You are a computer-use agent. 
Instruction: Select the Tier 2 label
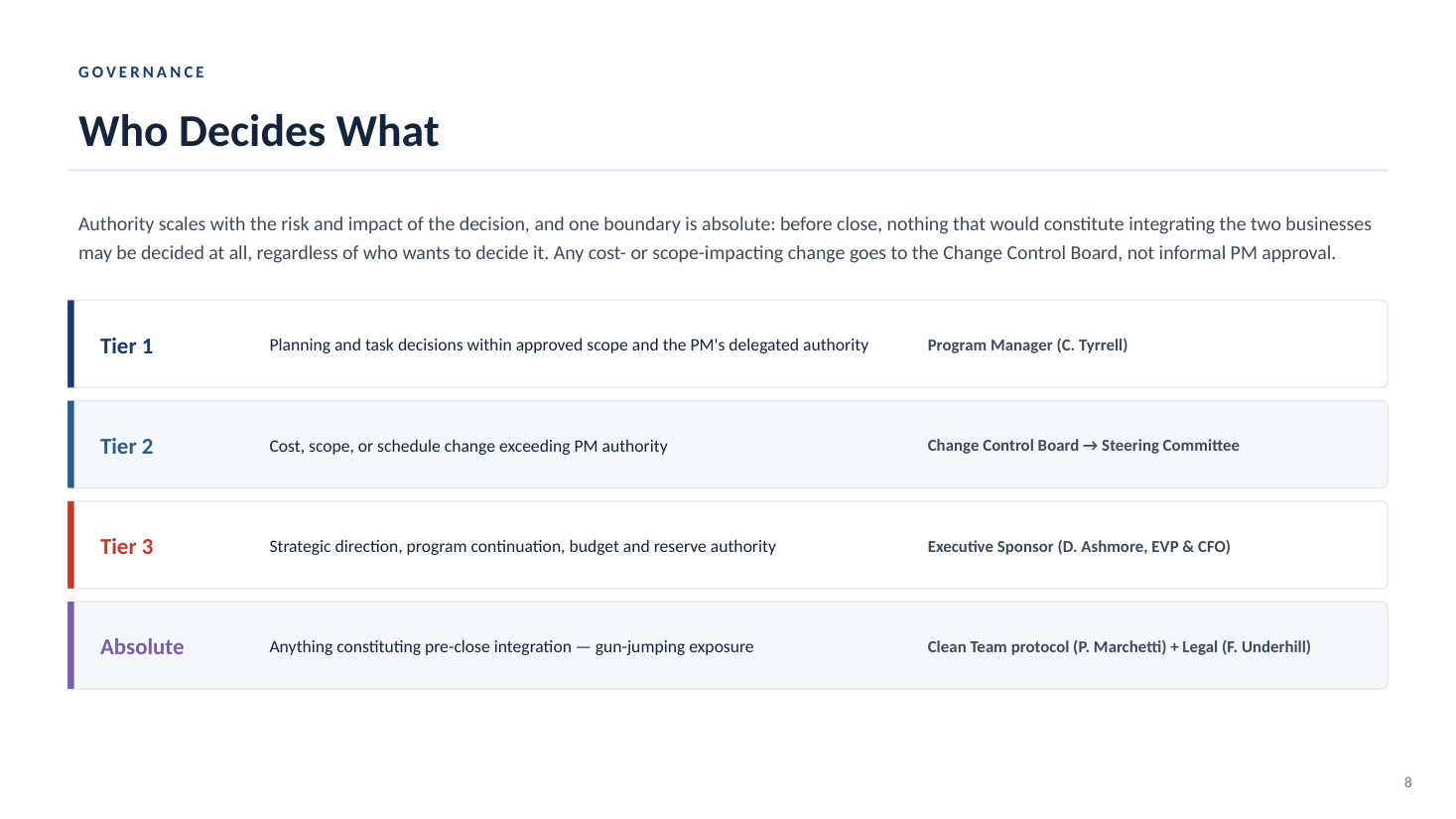point(127,446)
